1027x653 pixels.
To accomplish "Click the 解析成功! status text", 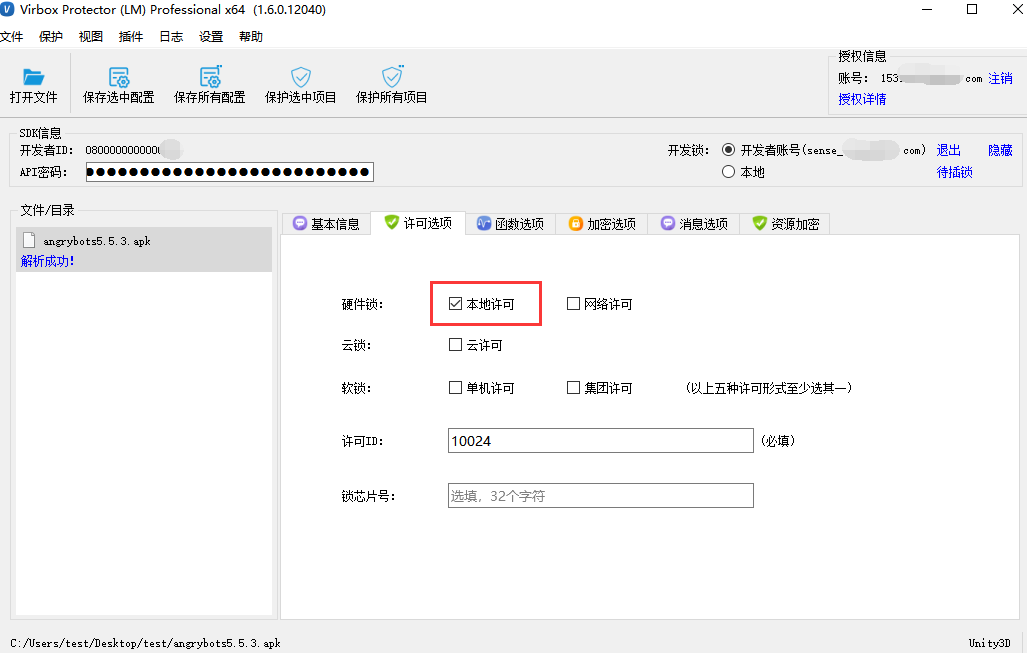I will click(47, 261).
